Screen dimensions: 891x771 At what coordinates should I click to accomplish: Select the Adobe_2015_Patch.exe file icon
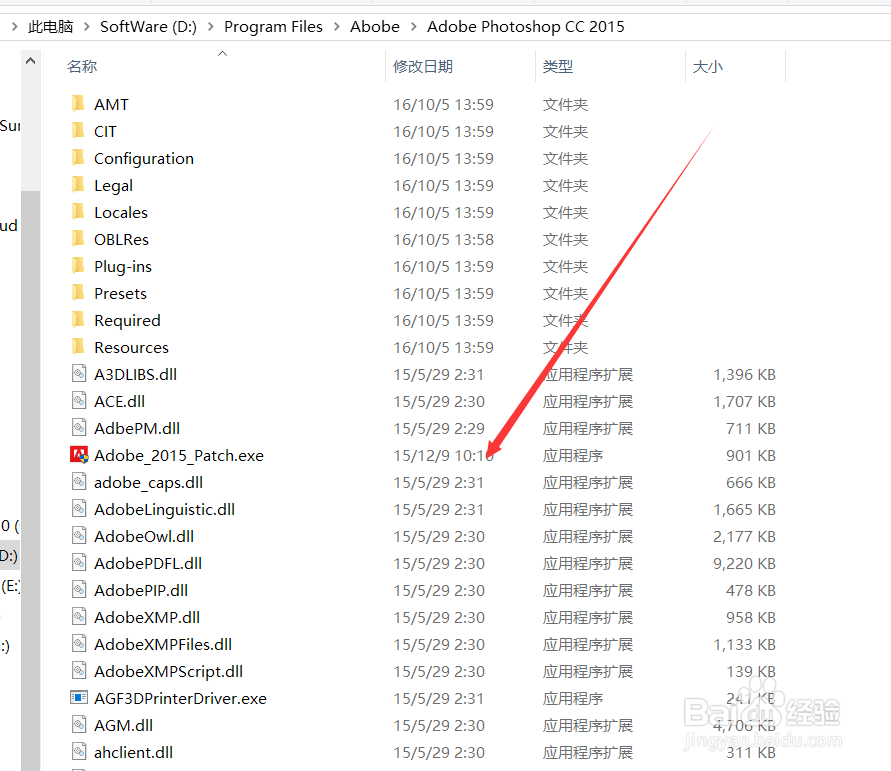[80, 455]
